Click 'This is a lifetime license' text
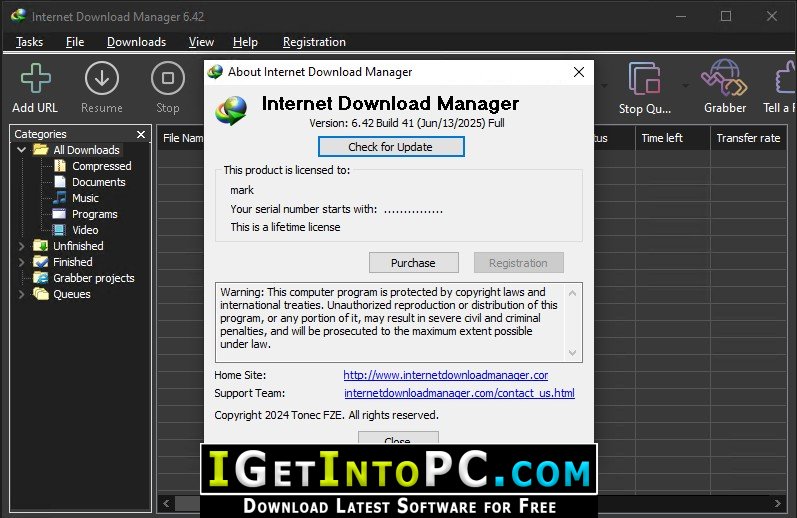This screenshot has height=518, width=797. (x=285, y=227)
